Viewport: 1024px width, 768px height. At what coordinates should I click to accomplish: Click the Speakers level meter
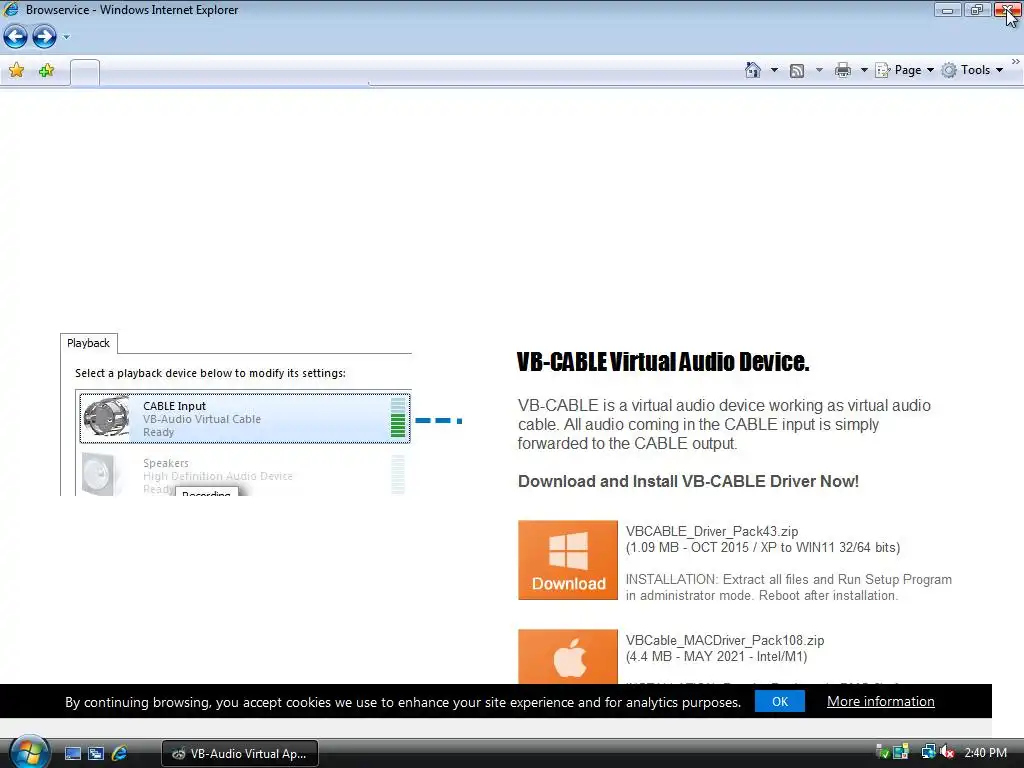[x=398, y=474]
